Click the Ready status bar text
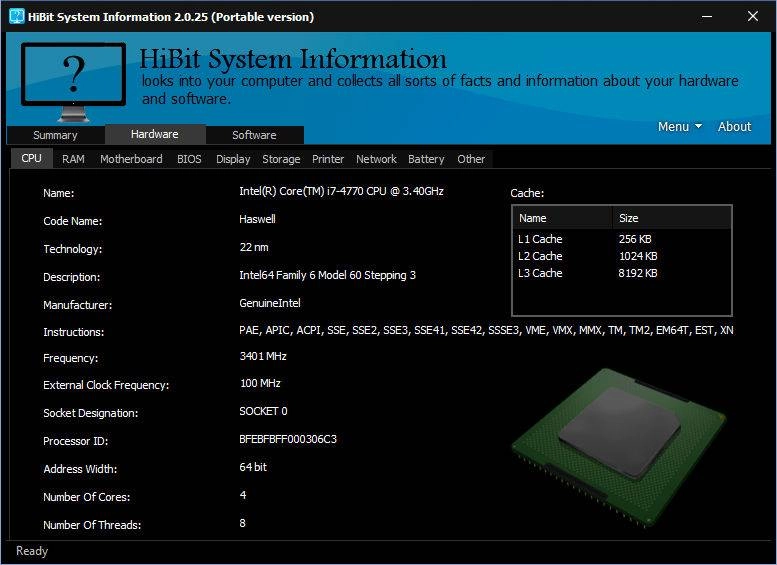 pos(32,551)
